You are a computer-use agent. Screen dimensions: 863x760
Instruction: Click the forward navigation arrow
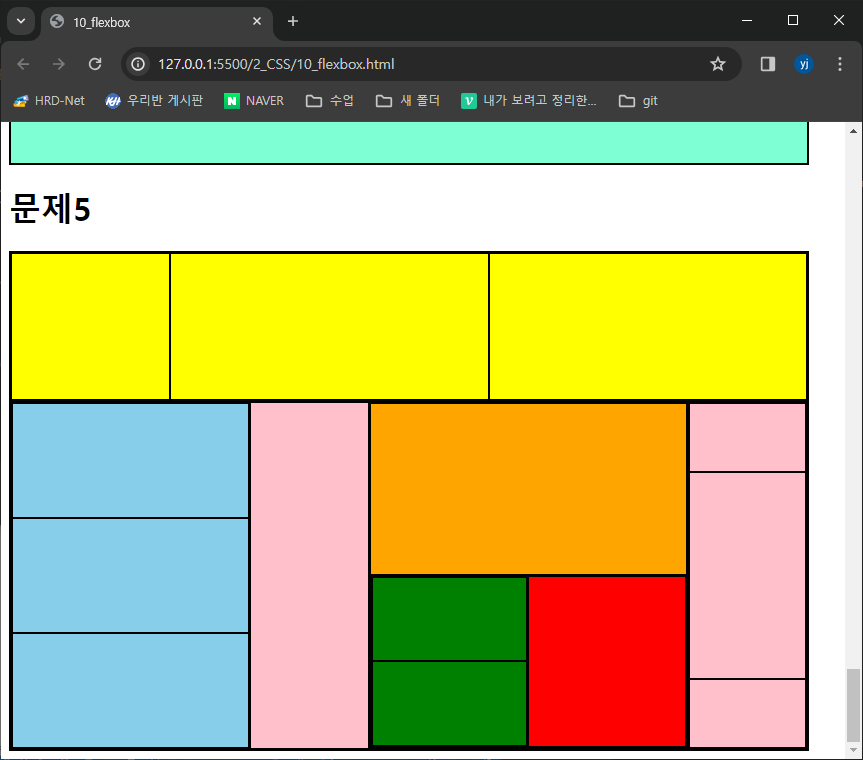58,63
